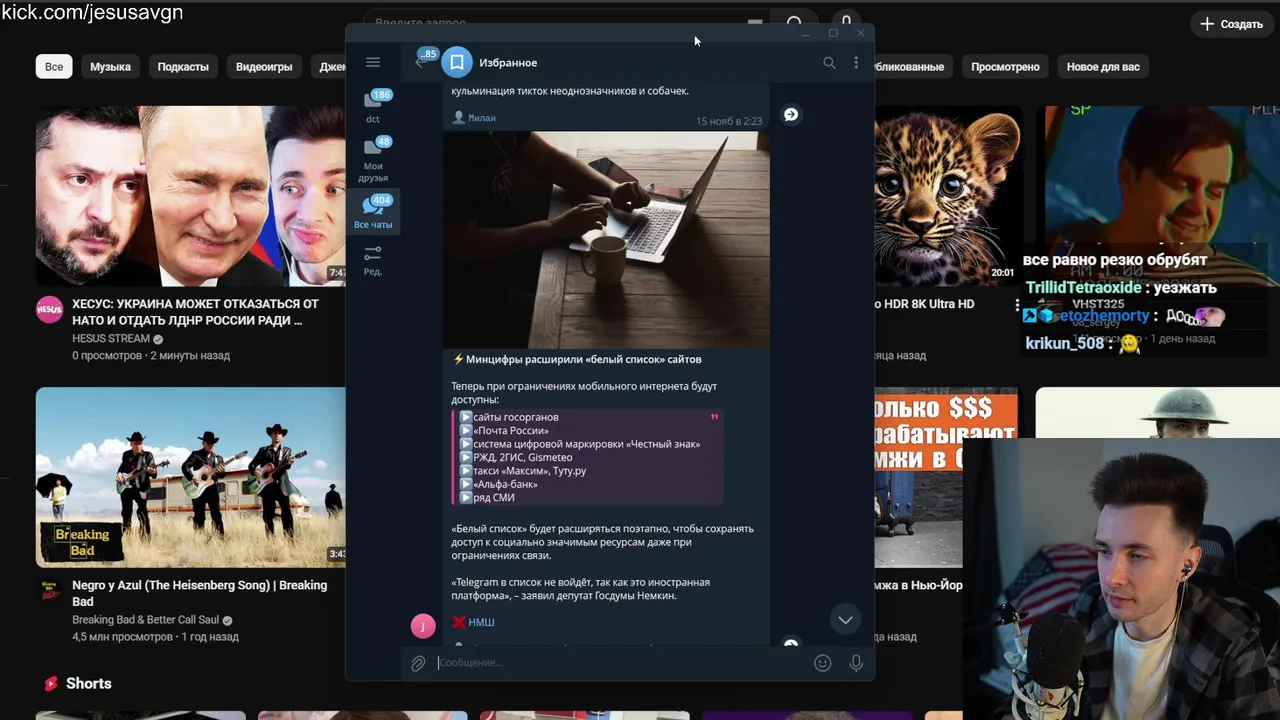Click chat user krikun_508
This screenshot has width=1280, height=720.
[1064, 343]
